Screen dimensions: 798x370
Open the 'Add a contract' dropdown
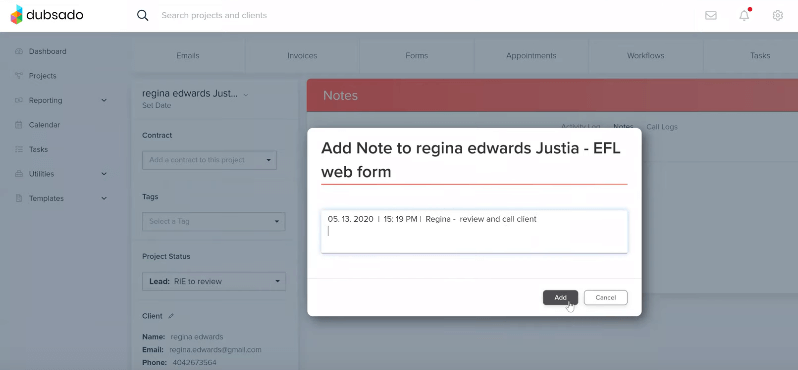(x=210, y=160)
